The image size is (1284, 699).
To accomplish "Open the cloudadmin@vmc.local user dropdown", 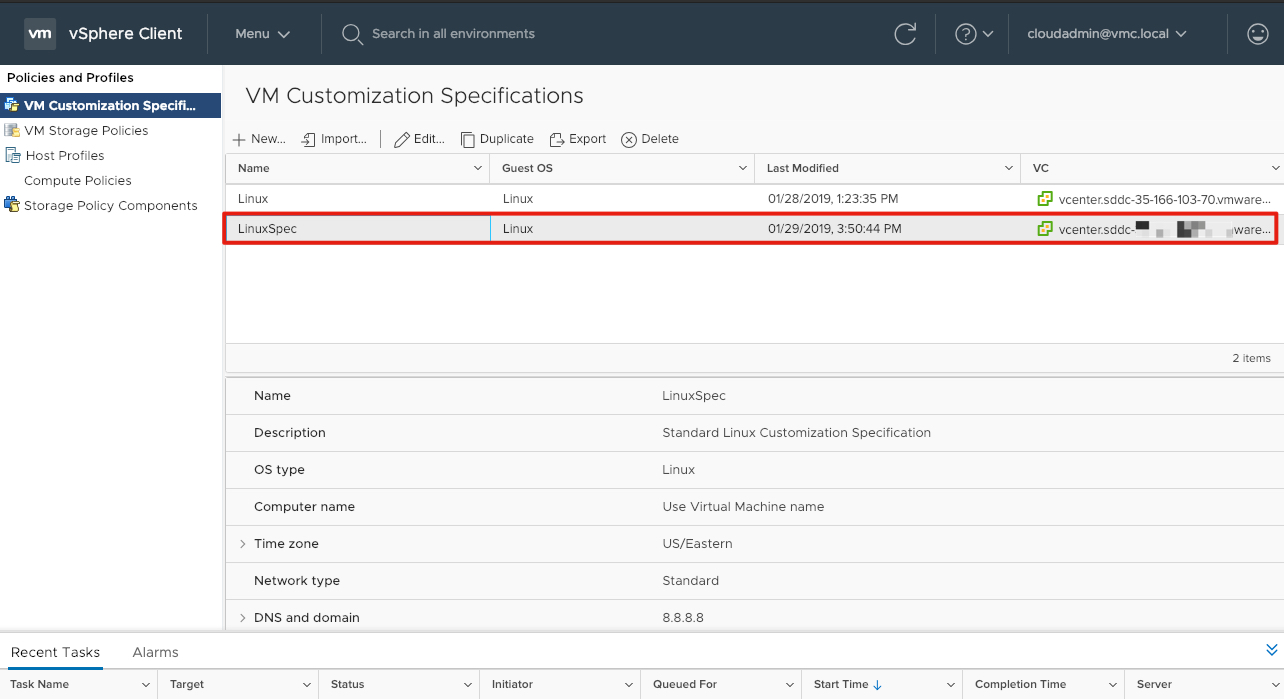I will 1106,34.
